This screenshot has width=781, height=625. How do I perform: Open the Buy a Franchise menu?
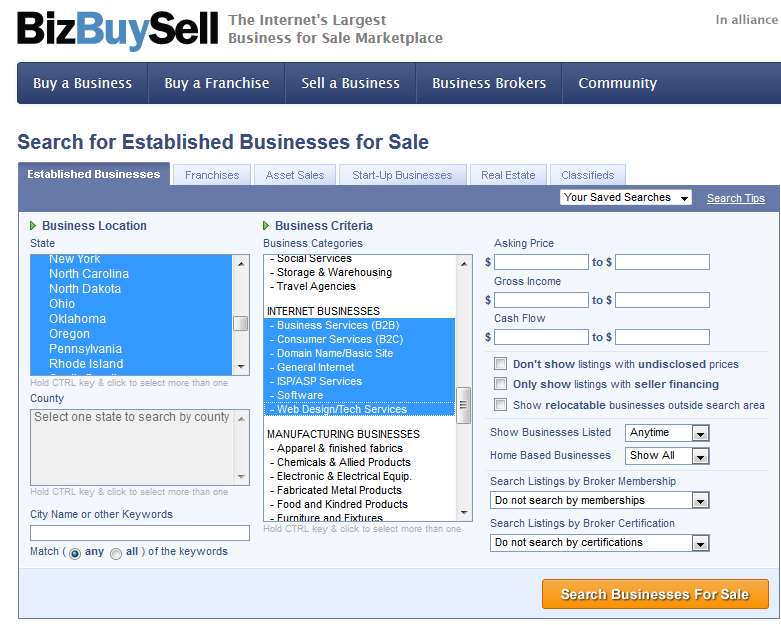[x=217, y=83]
